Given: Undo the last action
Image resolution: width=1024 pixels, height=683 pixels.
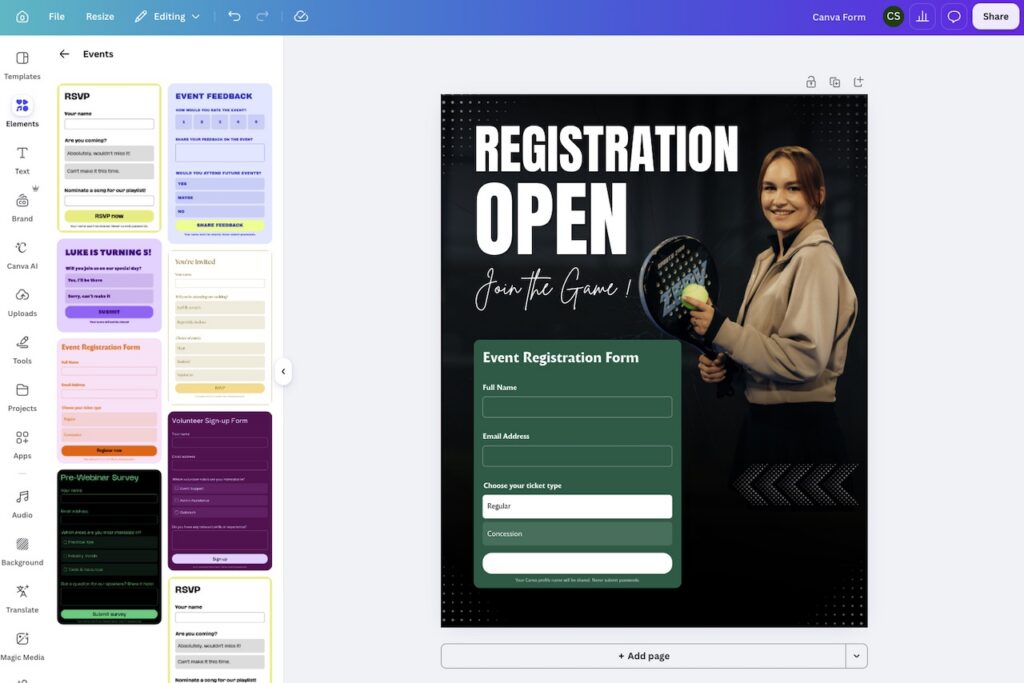Looking at the screenshot, I should [234, 16].
